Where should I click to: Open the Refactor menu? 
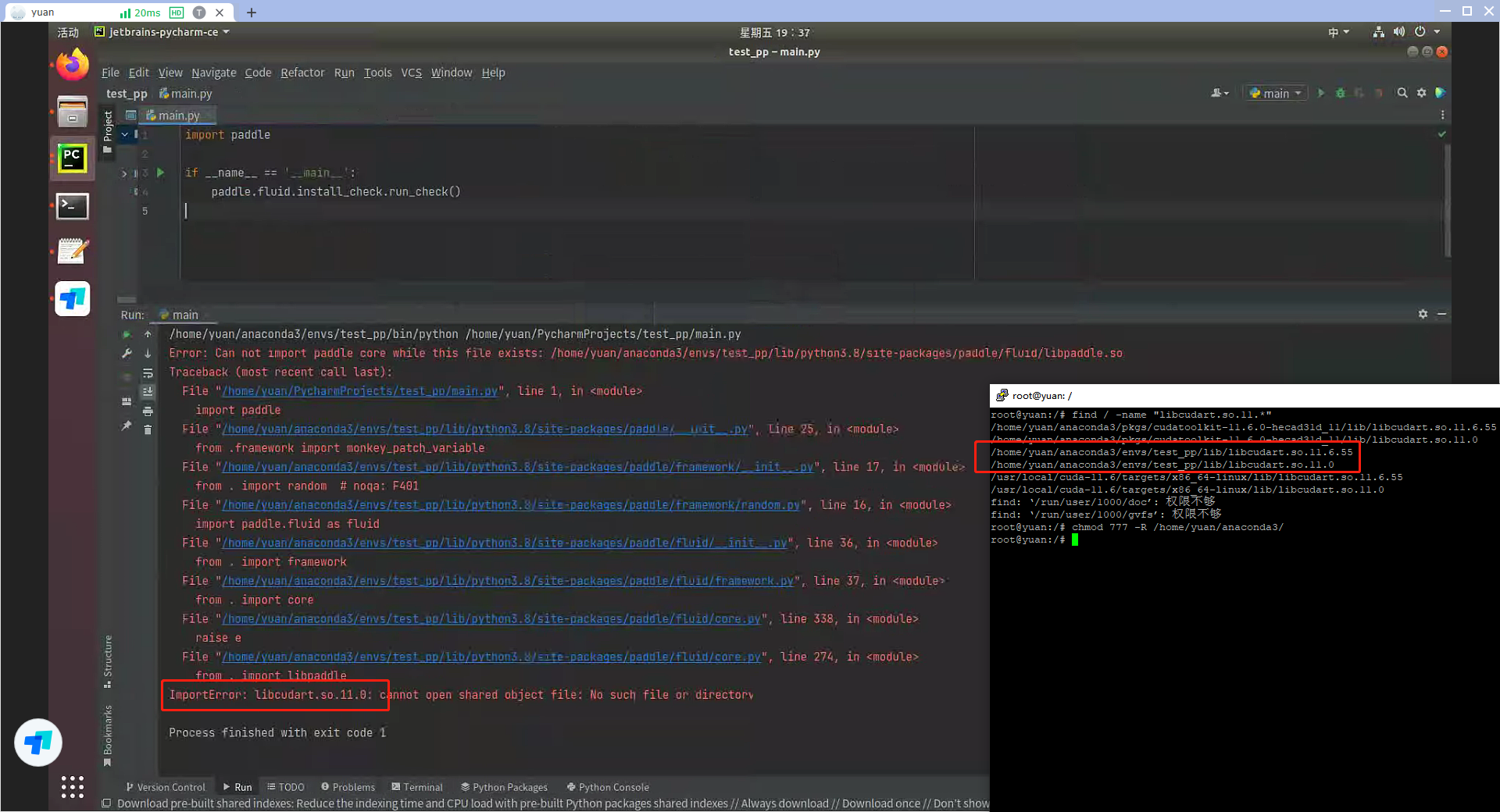point(302,73)
